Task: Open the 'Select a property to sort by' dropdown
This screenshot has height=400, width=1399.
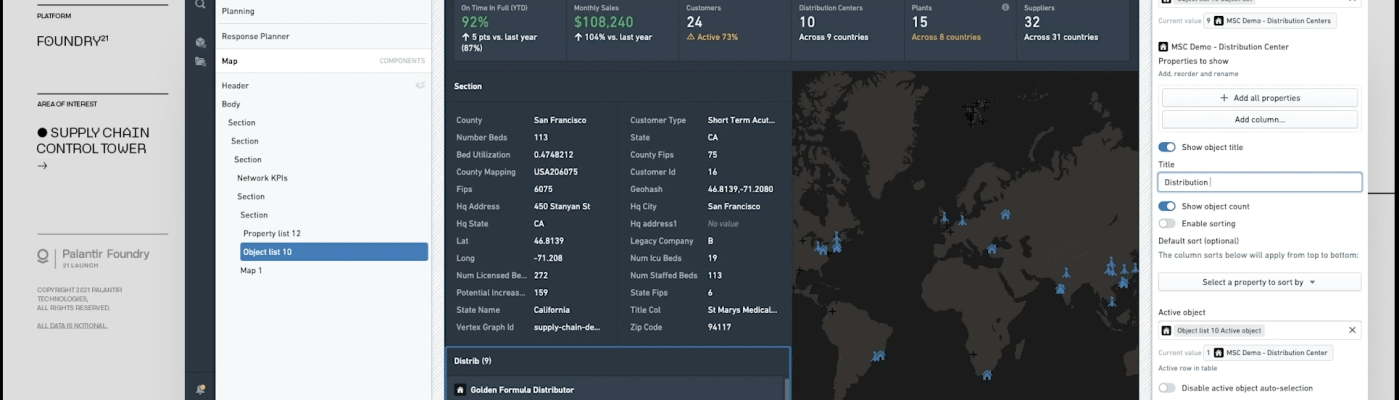Action: 1259,282
